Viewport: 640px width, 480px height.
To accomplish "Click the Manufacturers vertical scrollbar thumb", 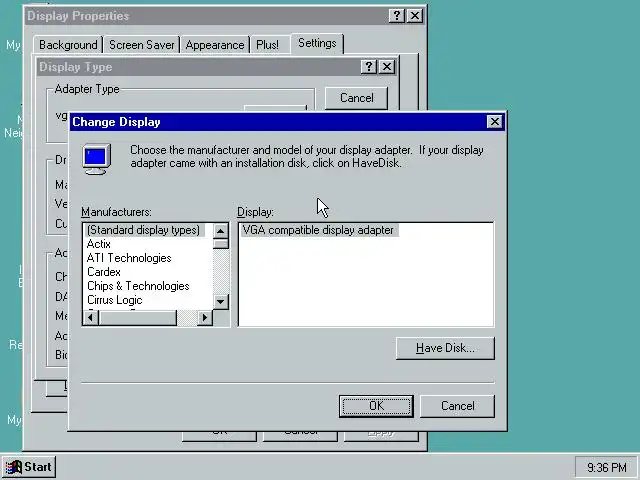I will [221, 244].
